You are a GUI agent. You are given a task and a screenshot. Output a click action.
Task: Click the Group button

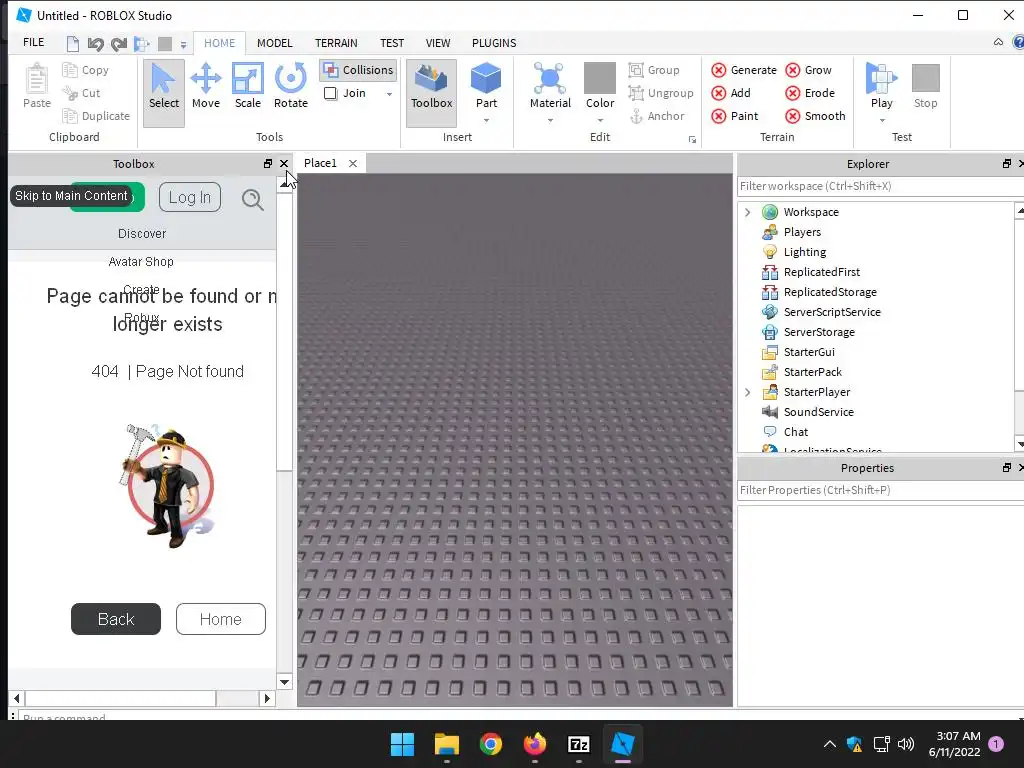tap(654, 70)
